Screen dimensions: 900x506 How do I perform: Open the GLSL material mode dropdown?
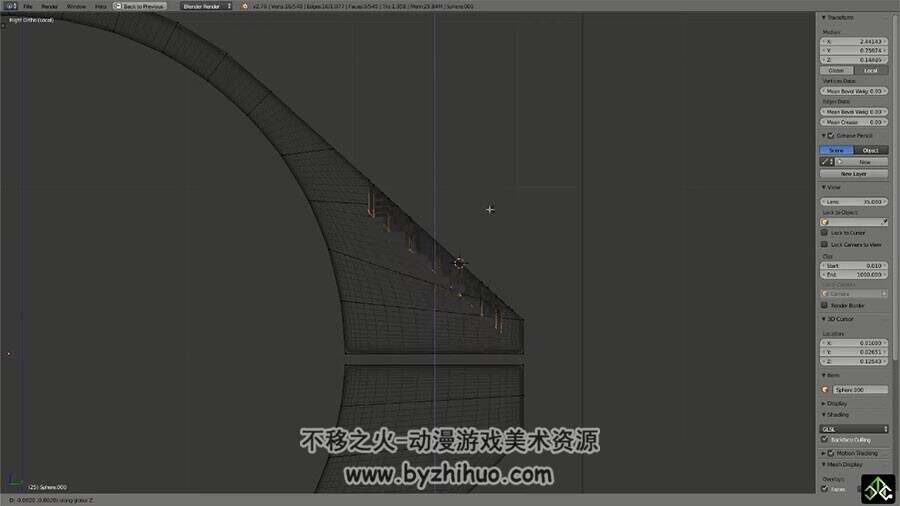point(854,429)
